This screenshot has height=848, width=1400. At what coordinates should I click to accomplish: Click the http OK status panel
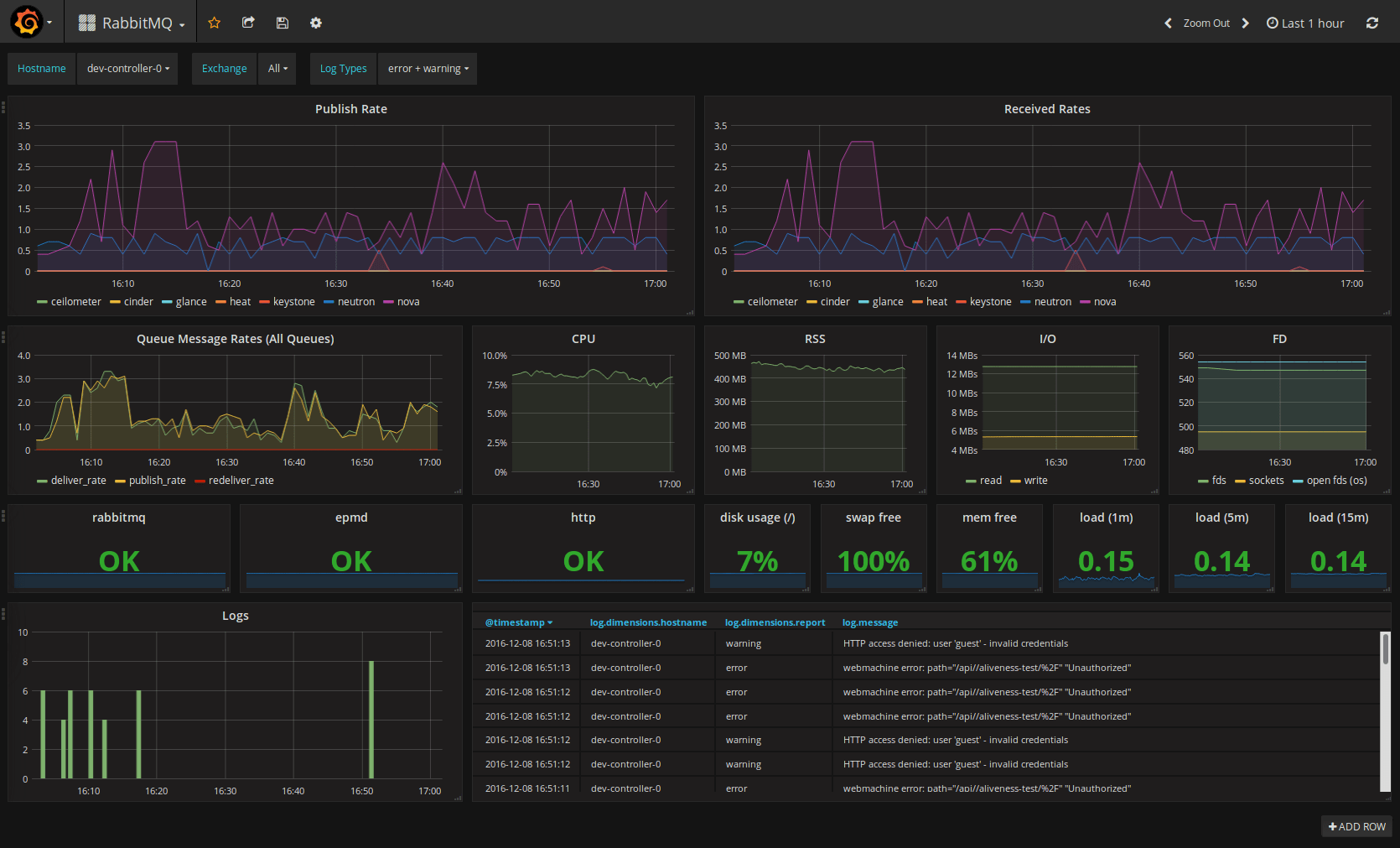tap(583, 549)
